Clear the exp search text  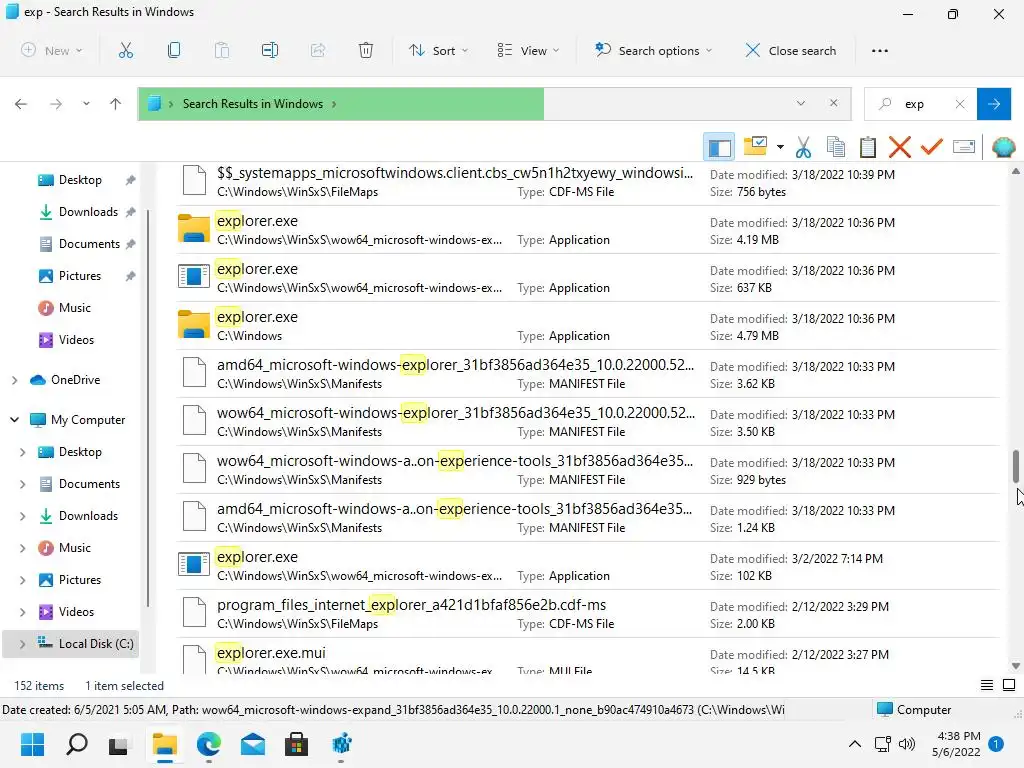click(x=960, y=104)
